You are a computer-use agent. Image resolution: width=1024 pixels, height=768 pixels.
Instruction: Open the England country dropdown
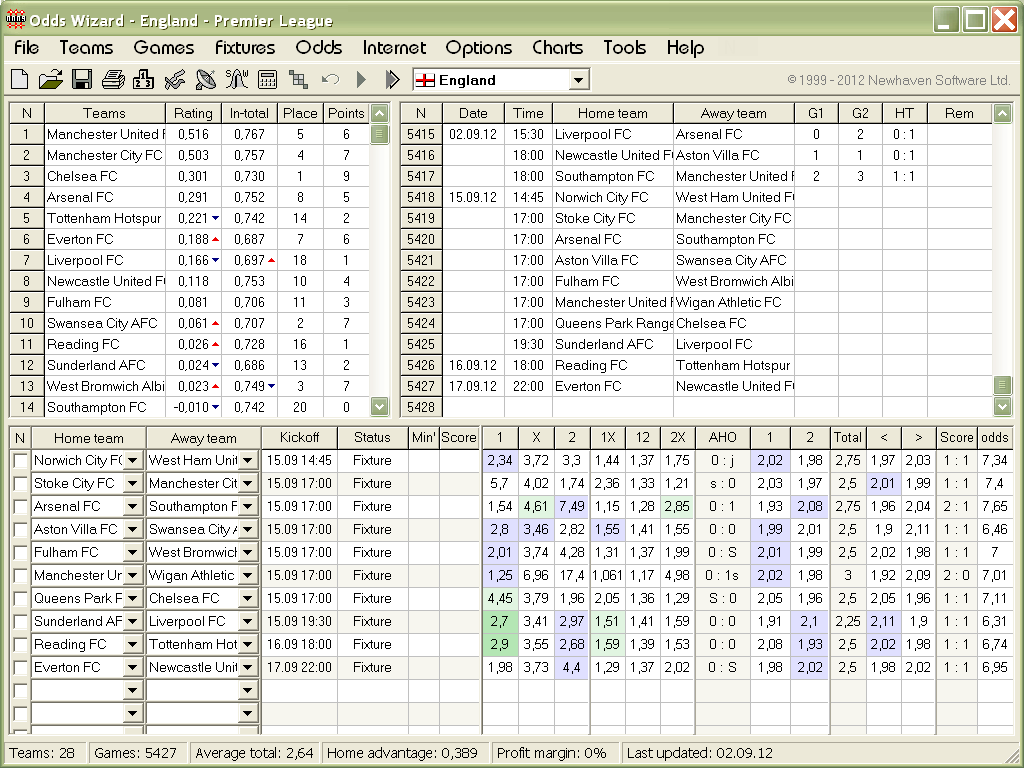pos(578,80)
